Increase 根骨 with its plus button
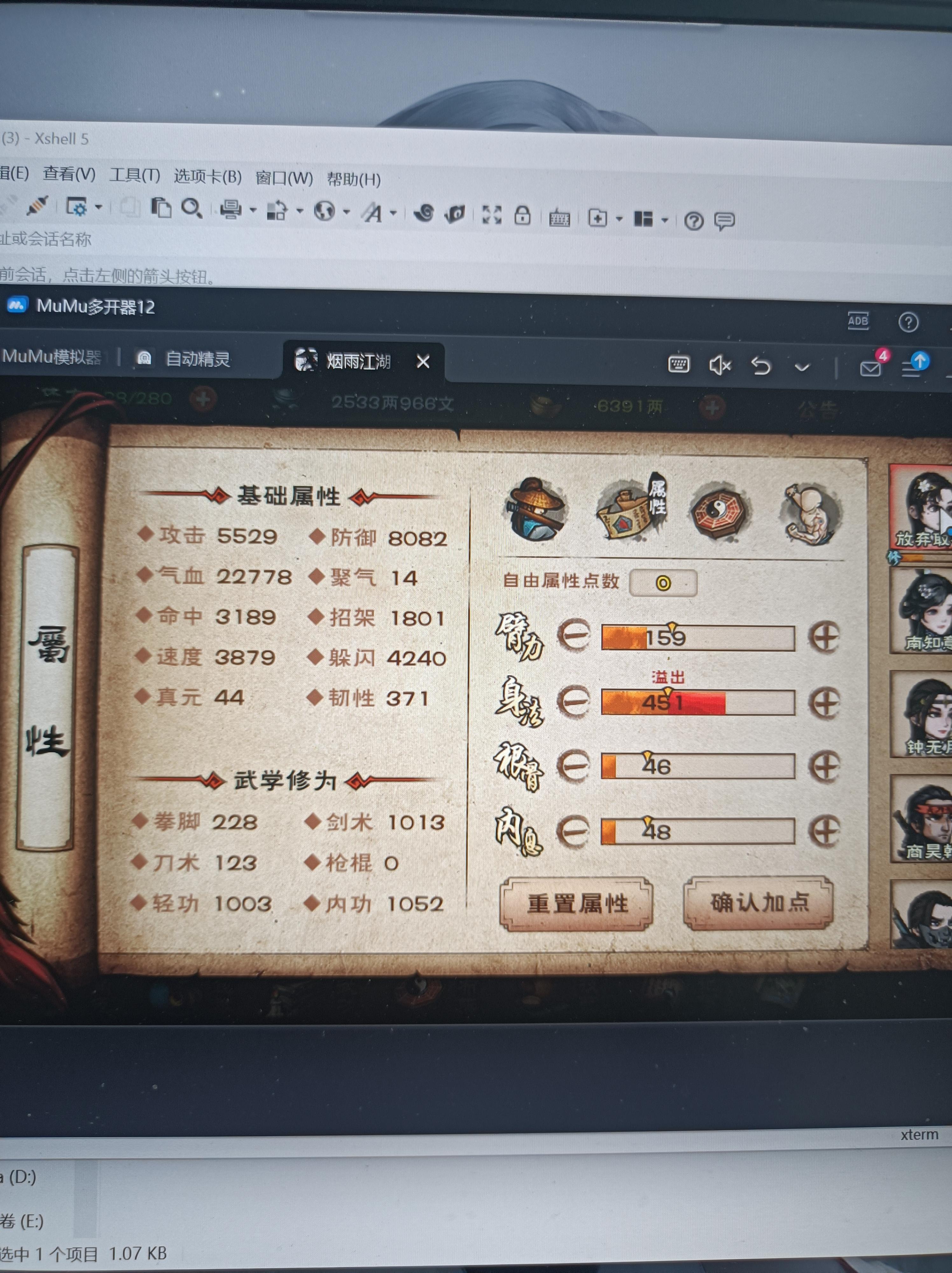 click(x=824, y=767)
